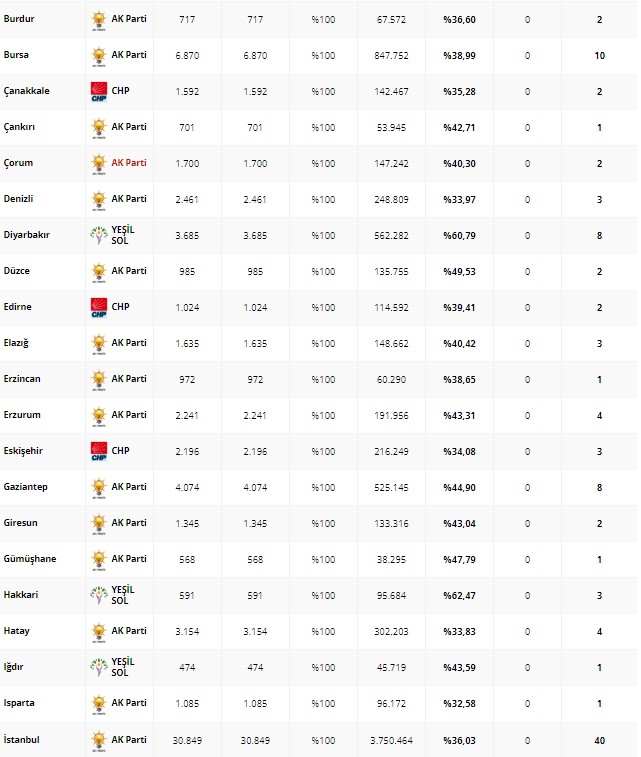Click the AK Parti logo in the Bursa row

click(x=99, y=56)
